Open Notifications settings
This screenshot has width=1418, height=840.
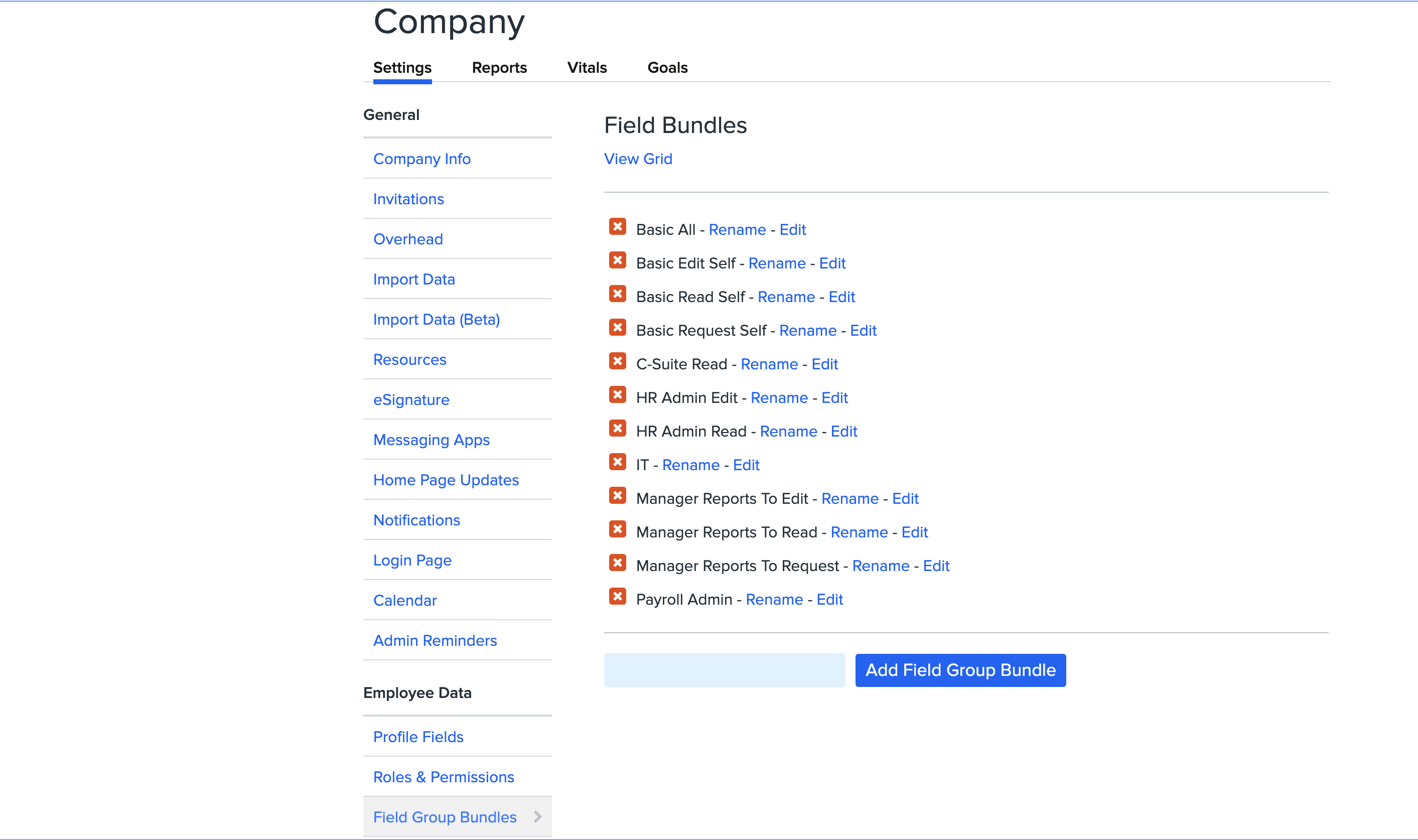click(x=416, y=521)
